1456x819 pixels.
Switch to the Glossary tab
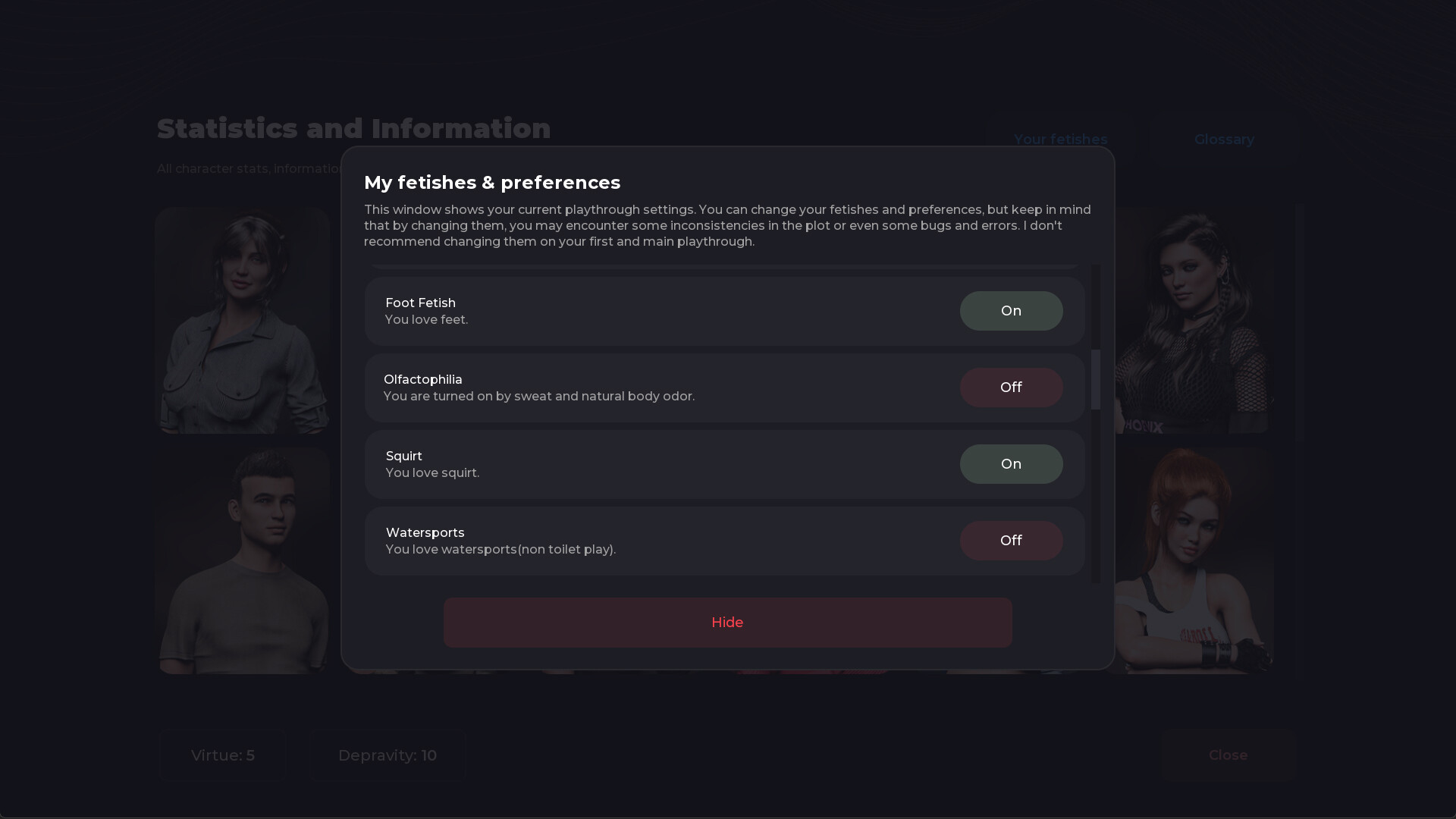1223,140
